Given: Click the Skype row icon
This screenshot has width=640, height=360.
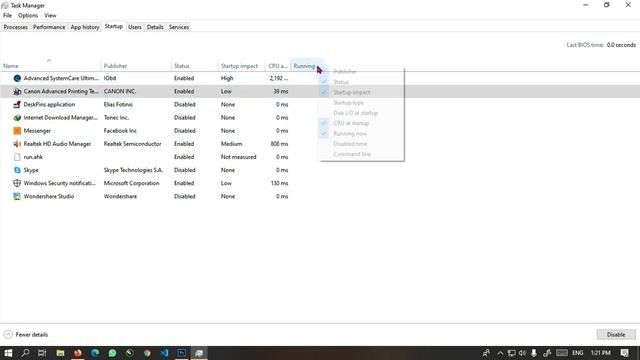Looking at the screenshot, I should [x=17, y=170].
